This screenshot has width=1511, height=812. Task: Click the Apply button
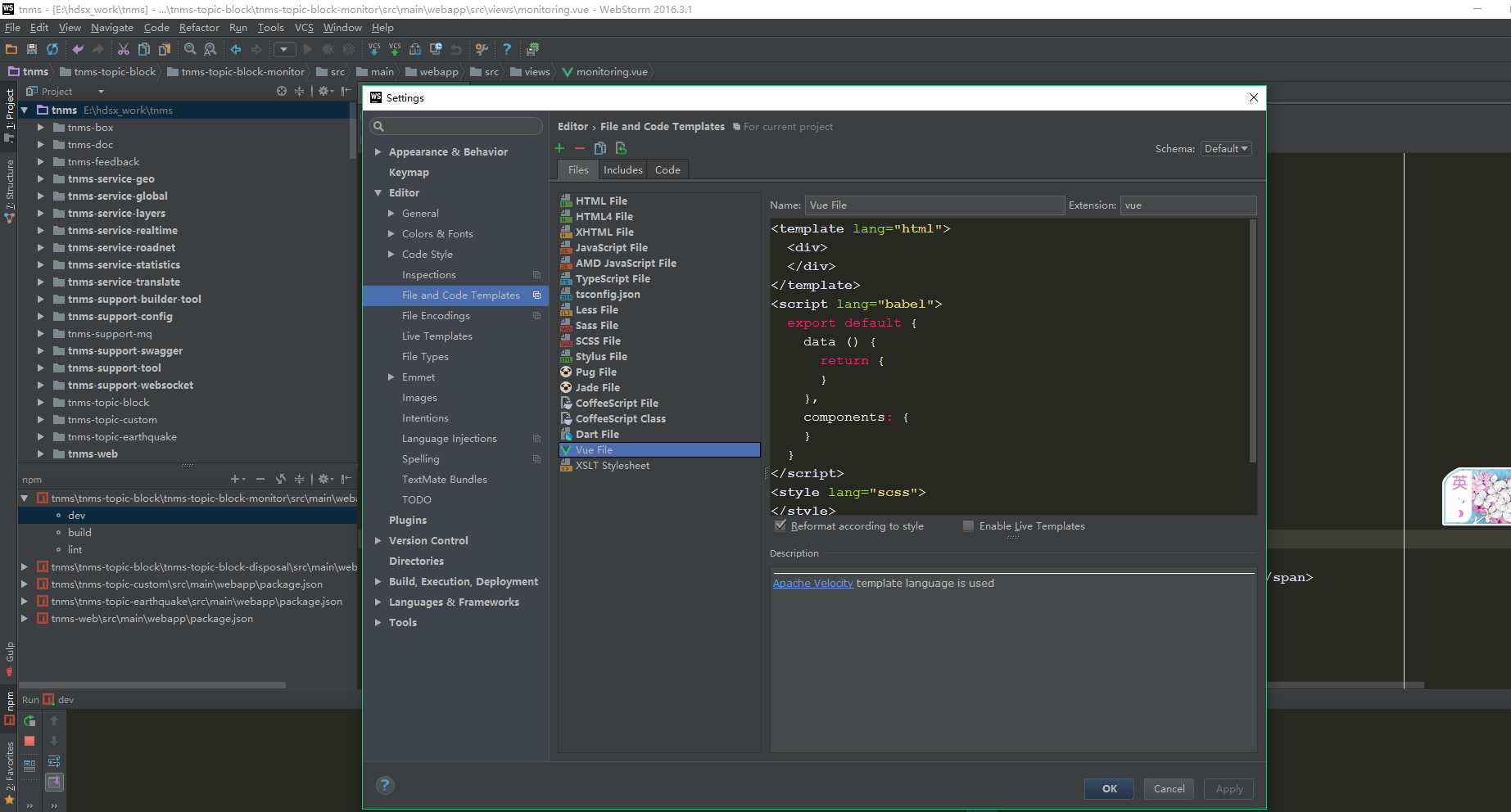coord(1229,788)
